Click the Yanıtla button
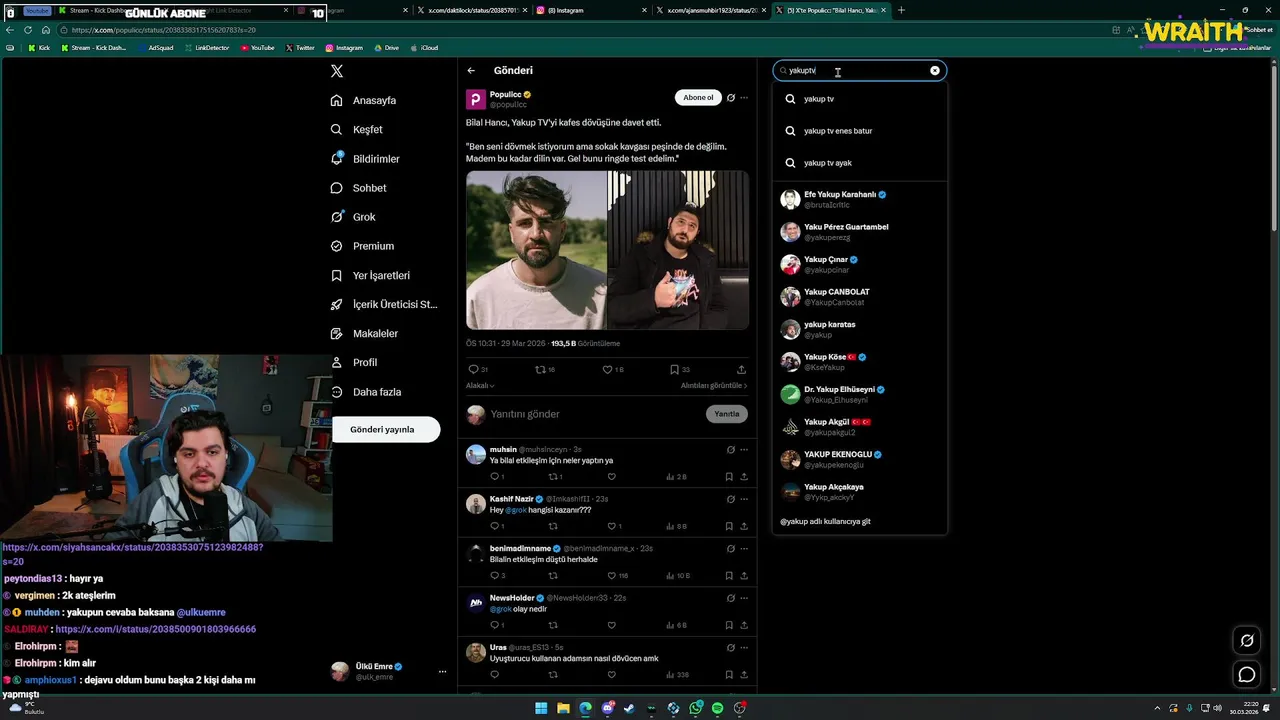The width and height of the screenshot is (1280, 720). pos(727,414)
